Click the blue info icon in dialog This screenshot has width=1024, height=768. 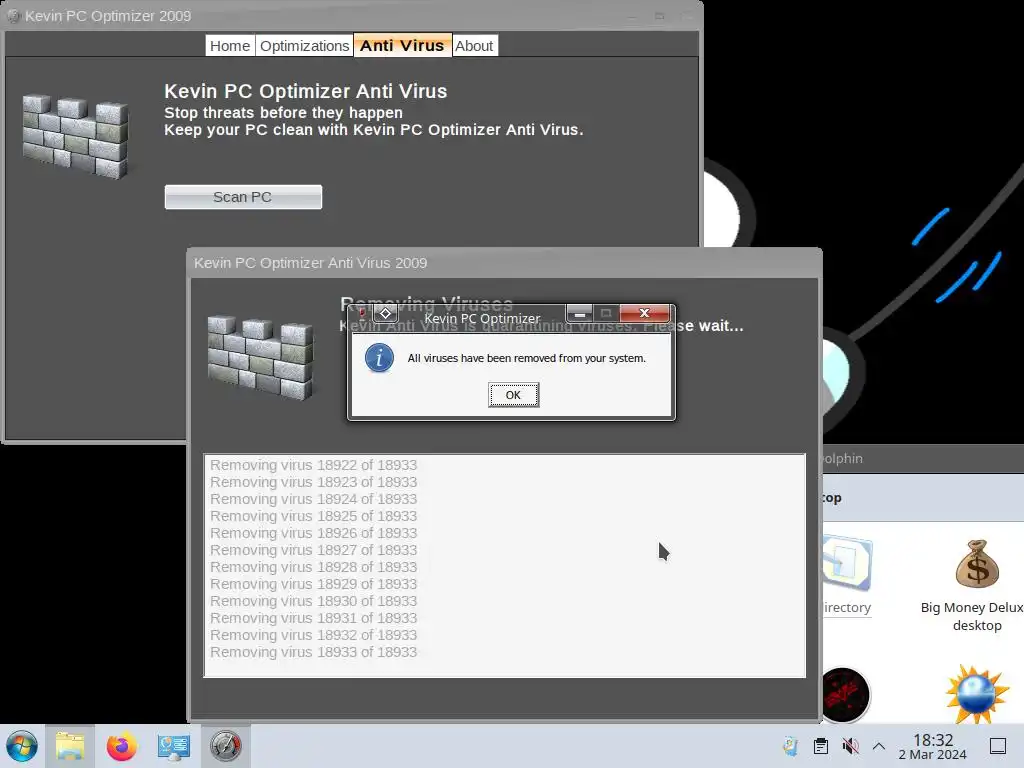[379, 358]
